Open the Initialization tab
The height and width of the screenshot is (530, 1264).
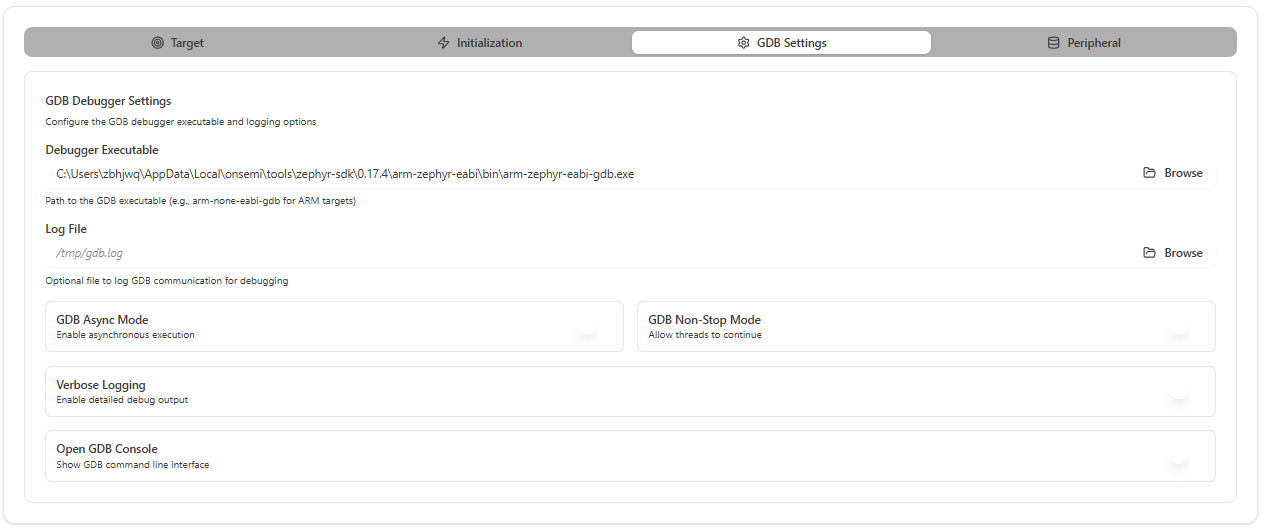(489, 43)
